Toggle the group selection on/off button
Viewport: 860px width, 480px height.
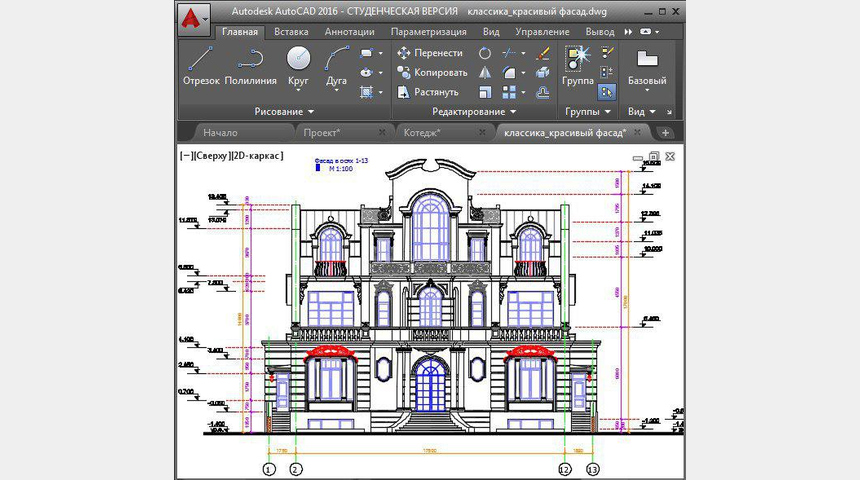[x=607, y=92]
